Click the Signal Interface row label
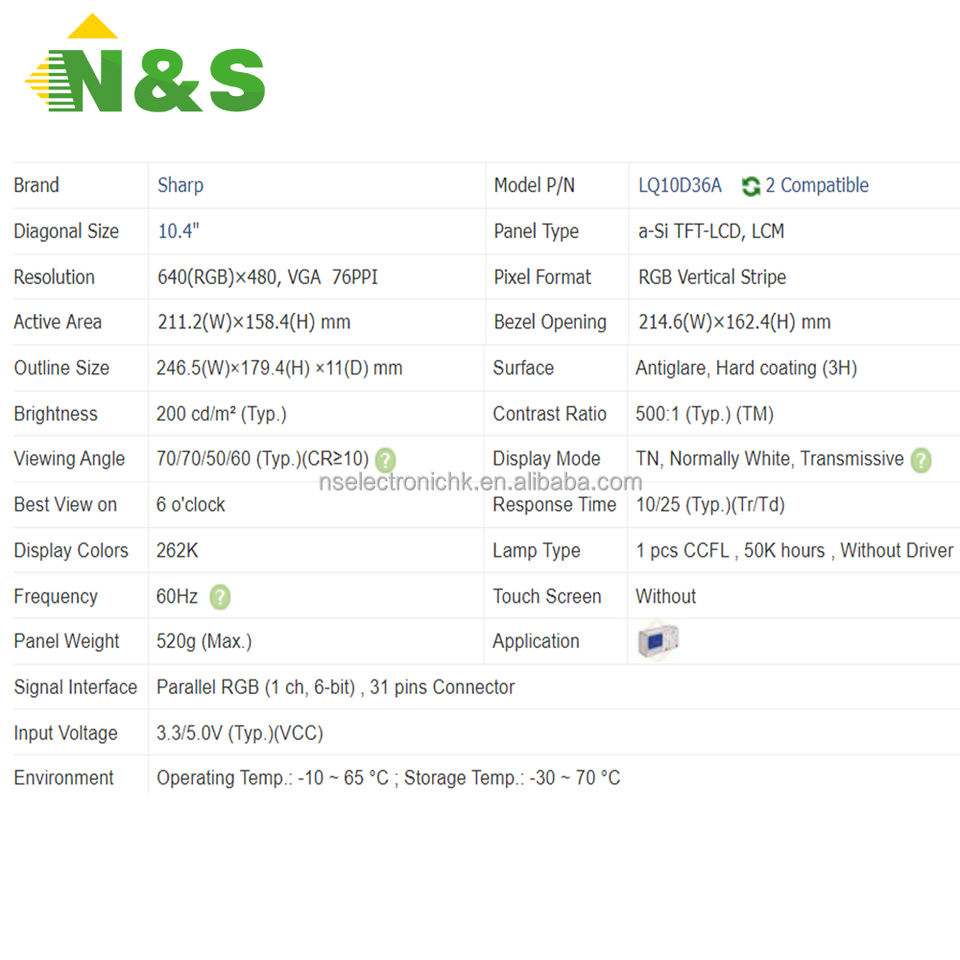The image size is (960, 960). coord(75,687)
